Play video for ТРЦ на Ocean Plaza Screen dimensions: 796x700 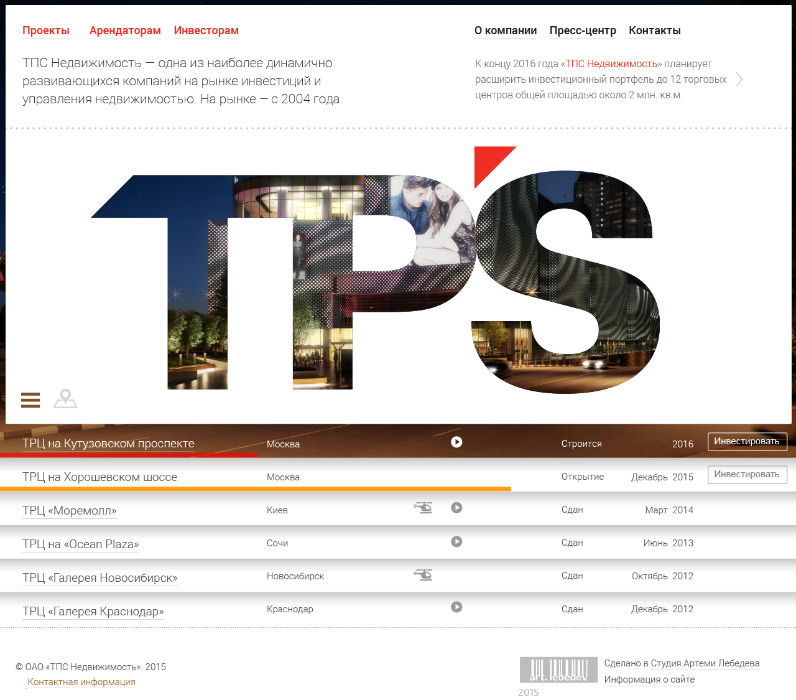456,542
